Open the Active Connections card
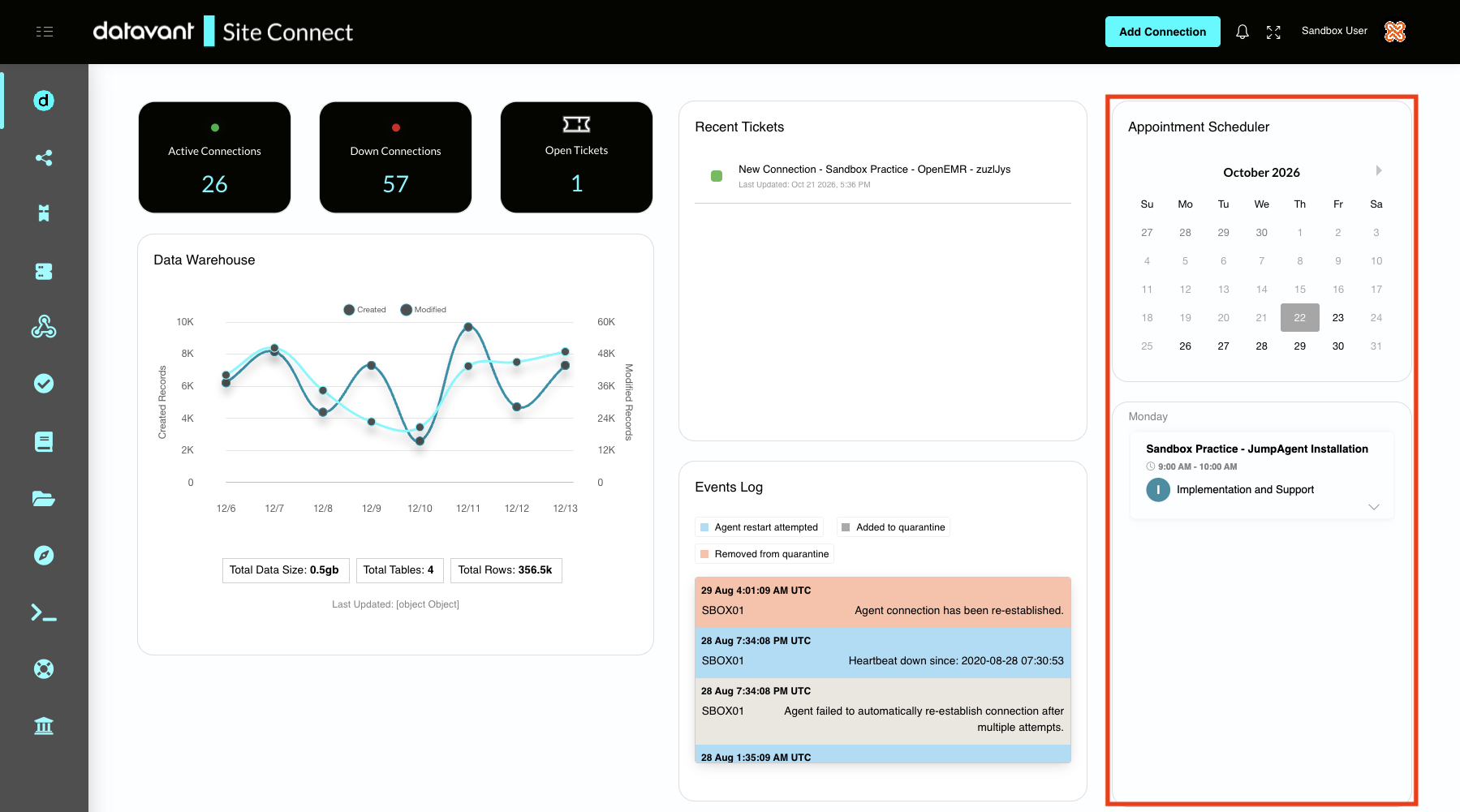1460x812 pixels. [x=214, y=157]
